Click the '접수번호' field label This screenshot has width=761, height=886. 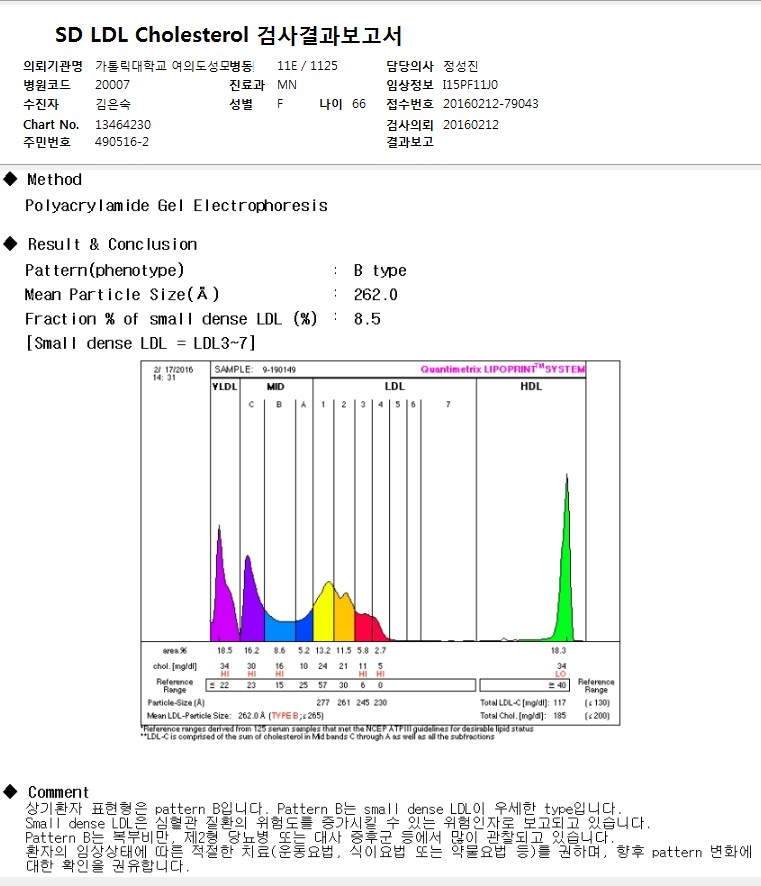(x=410, y=104)
